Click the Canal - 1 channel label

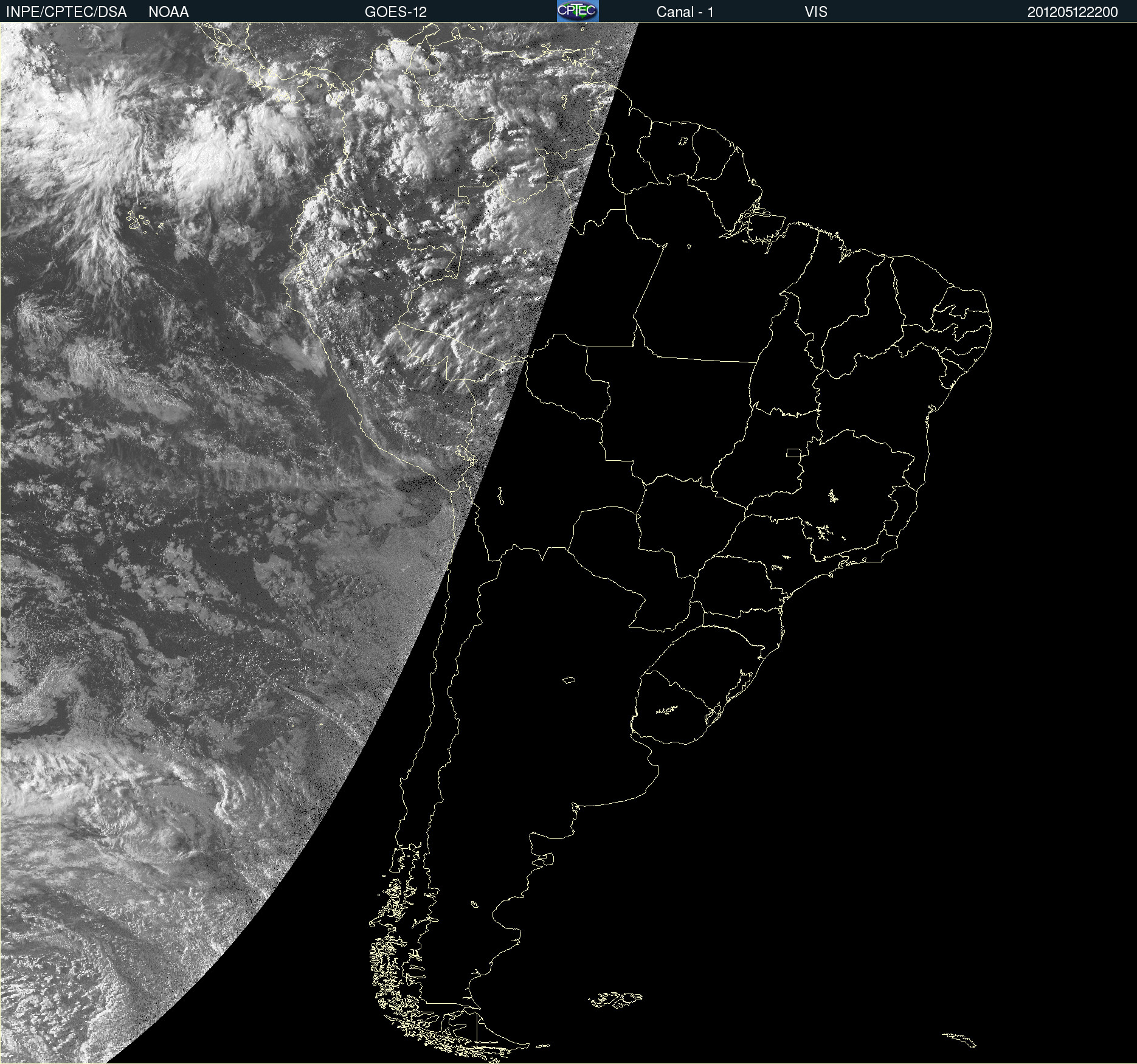(x=685, y=12)
